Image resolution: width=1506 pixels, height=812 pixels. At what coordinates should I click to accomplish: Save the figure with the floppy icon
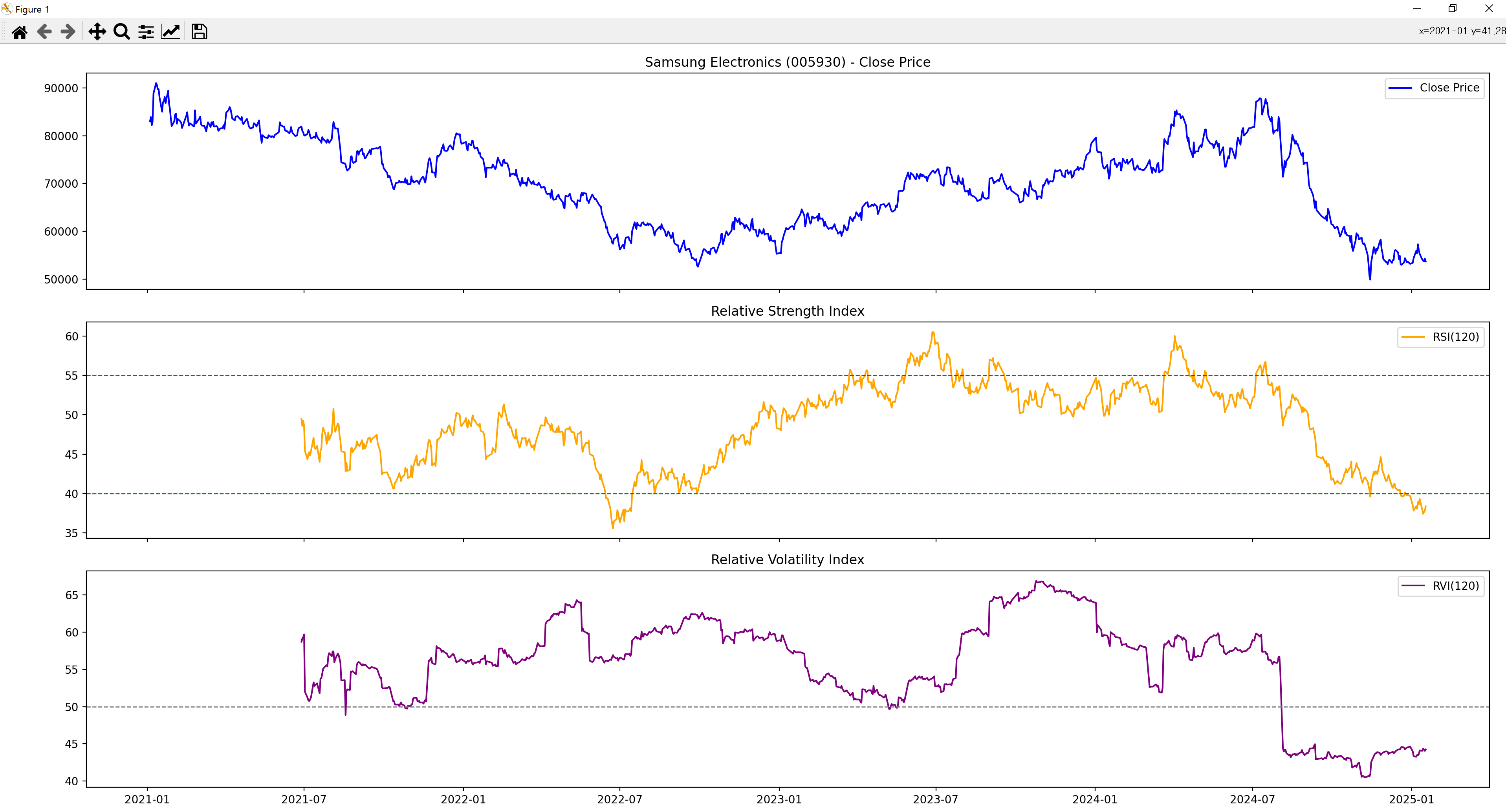coord(200,31)
